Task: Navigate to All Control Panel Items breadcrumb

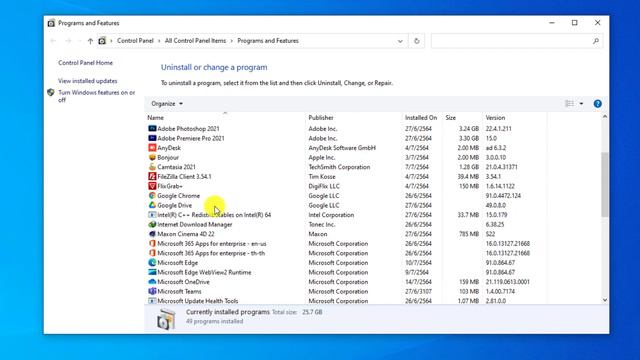Action: pos(195,41)
